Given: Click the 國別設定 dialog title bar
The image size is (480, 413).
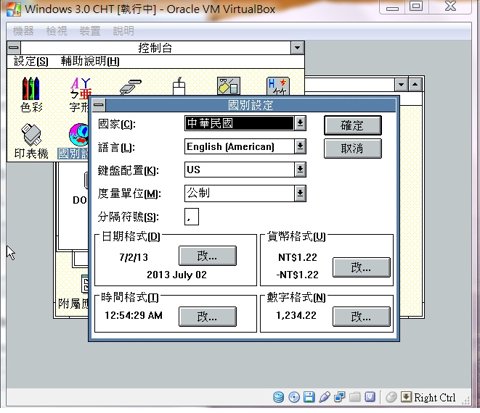Looking at the screenshot, I should [251, 105].
